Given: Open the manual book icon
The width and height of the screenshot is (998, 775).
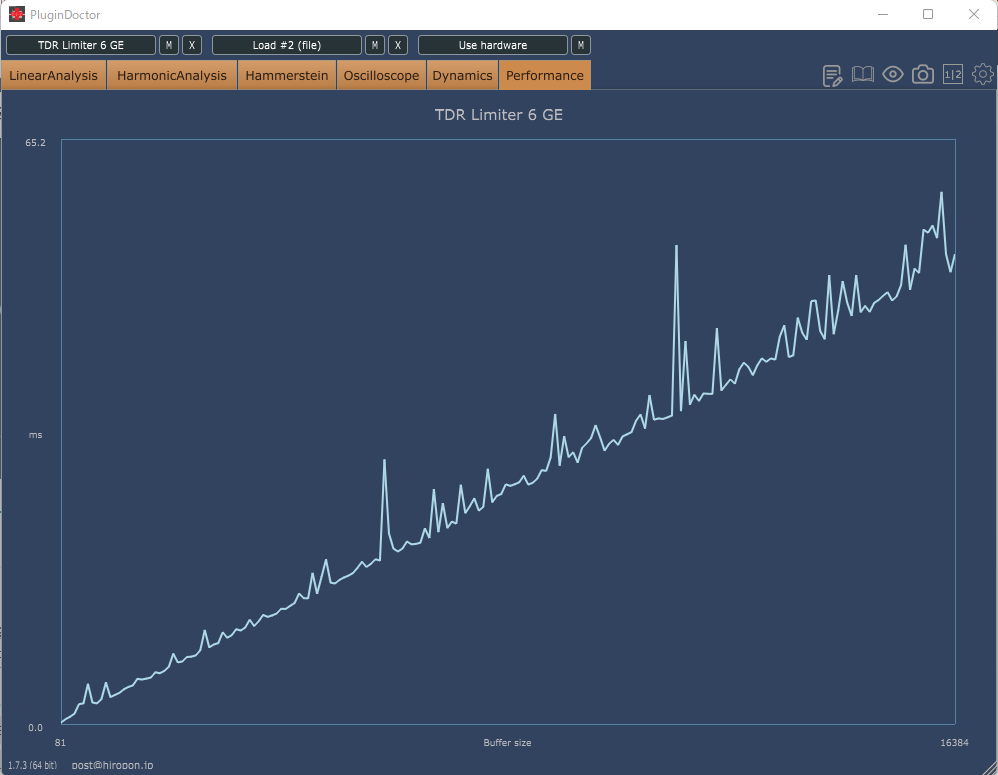Looking at the screenshot, I should pyautogui.click(x=862, y=74).
